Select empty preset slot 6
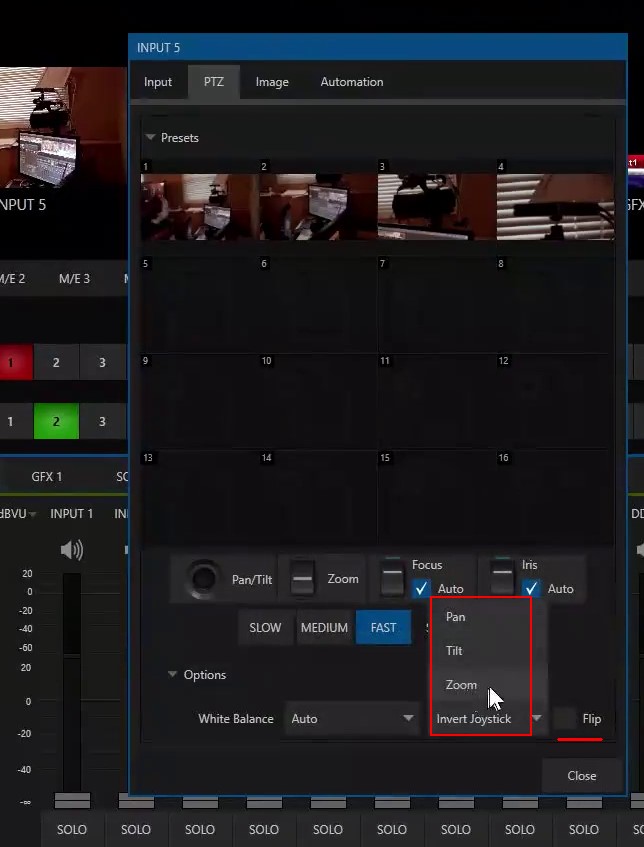The height and width of the screenshot is (847, 644). (x=318, y=304)
